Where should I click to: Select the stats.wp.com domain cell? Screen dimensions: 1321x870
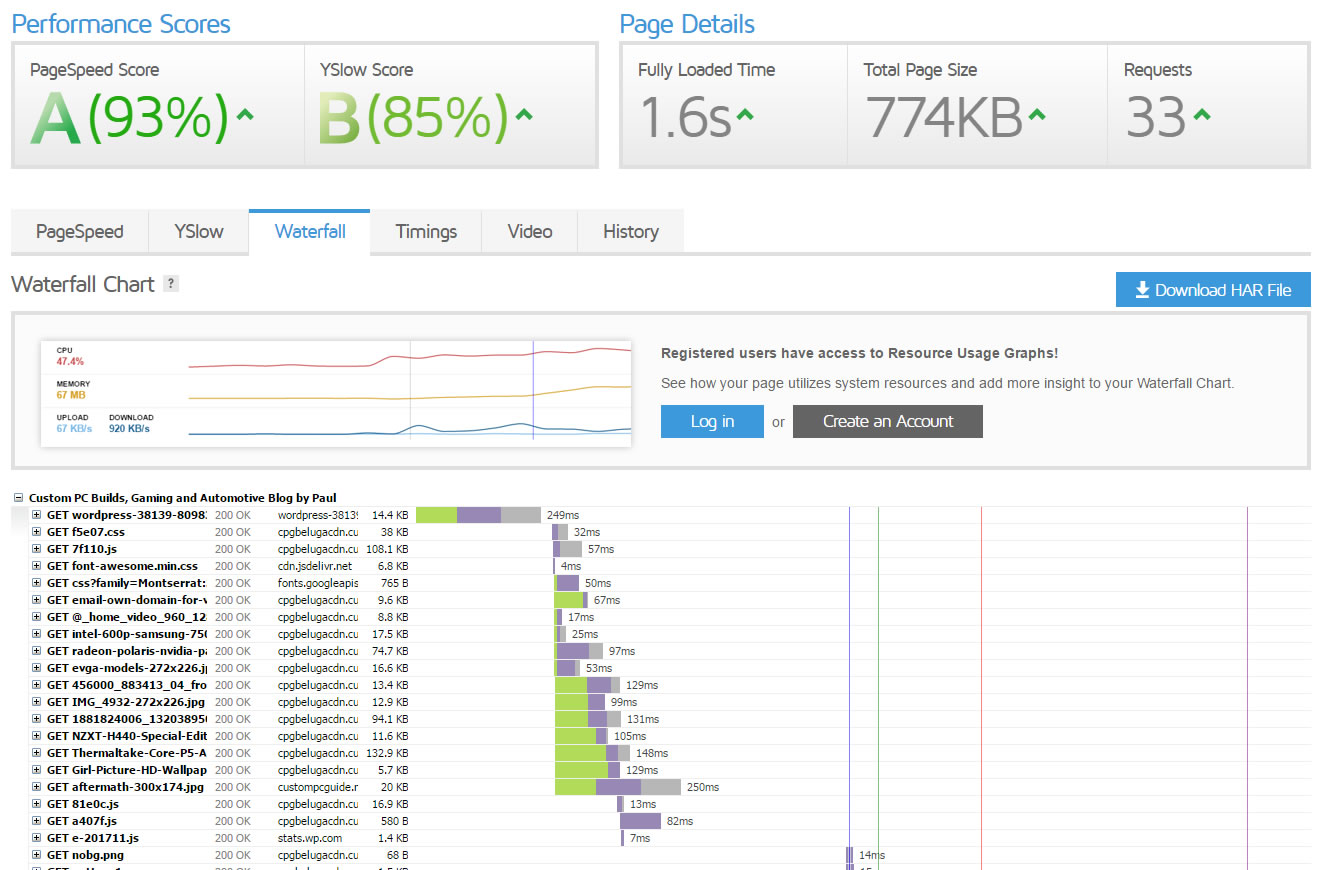[310, 838]
